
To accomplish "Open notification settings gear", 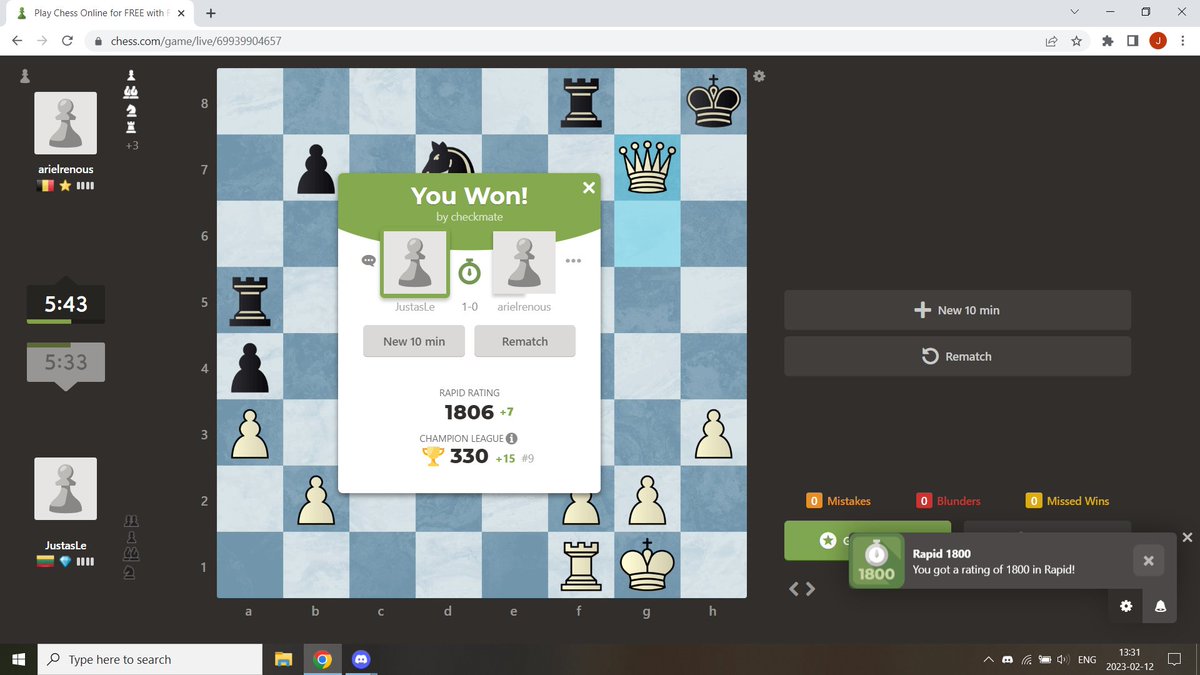I will point(1126,606).
